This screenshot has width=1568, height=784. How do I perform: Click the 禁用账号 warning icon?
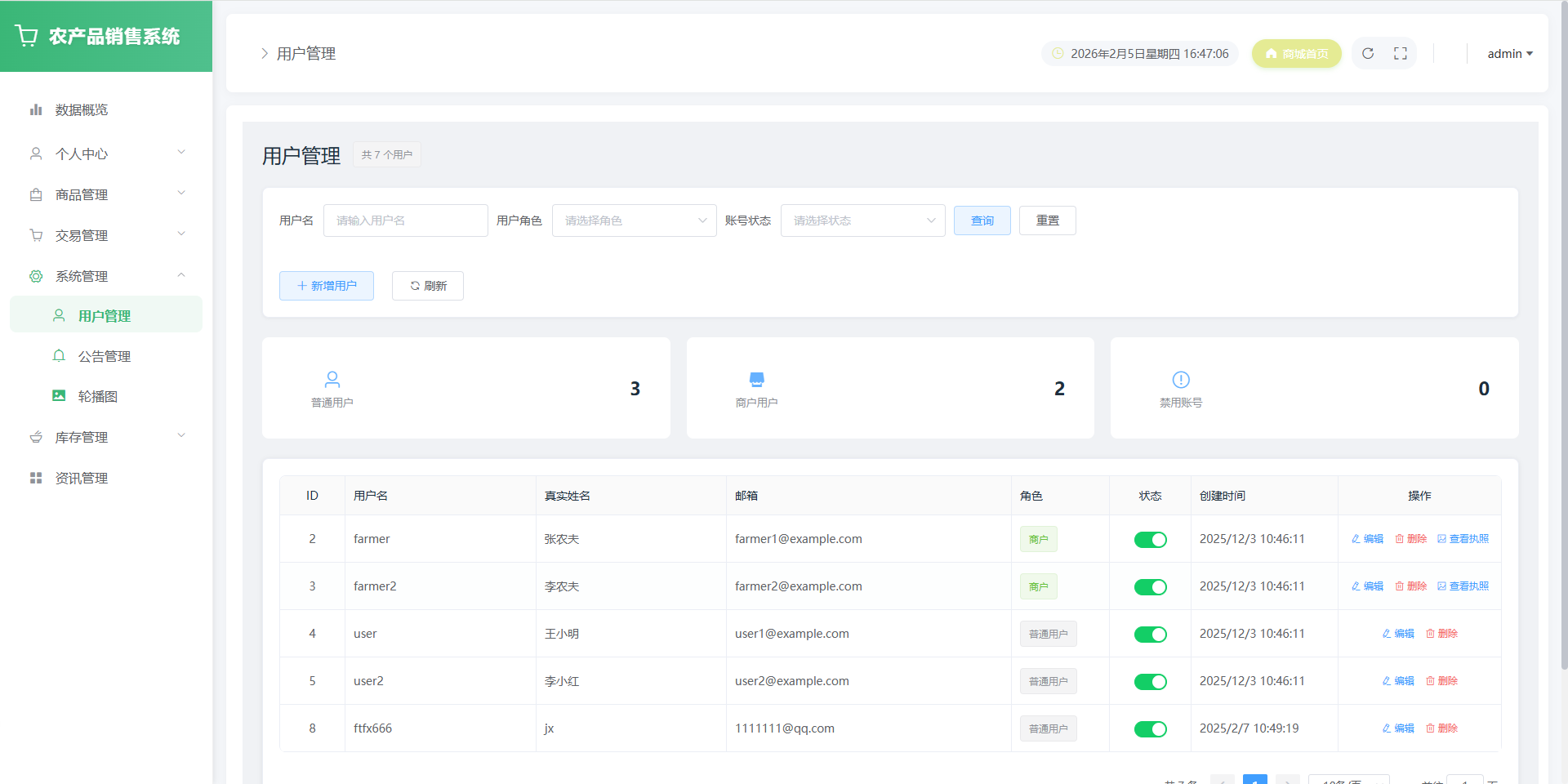coord(1181,380)
